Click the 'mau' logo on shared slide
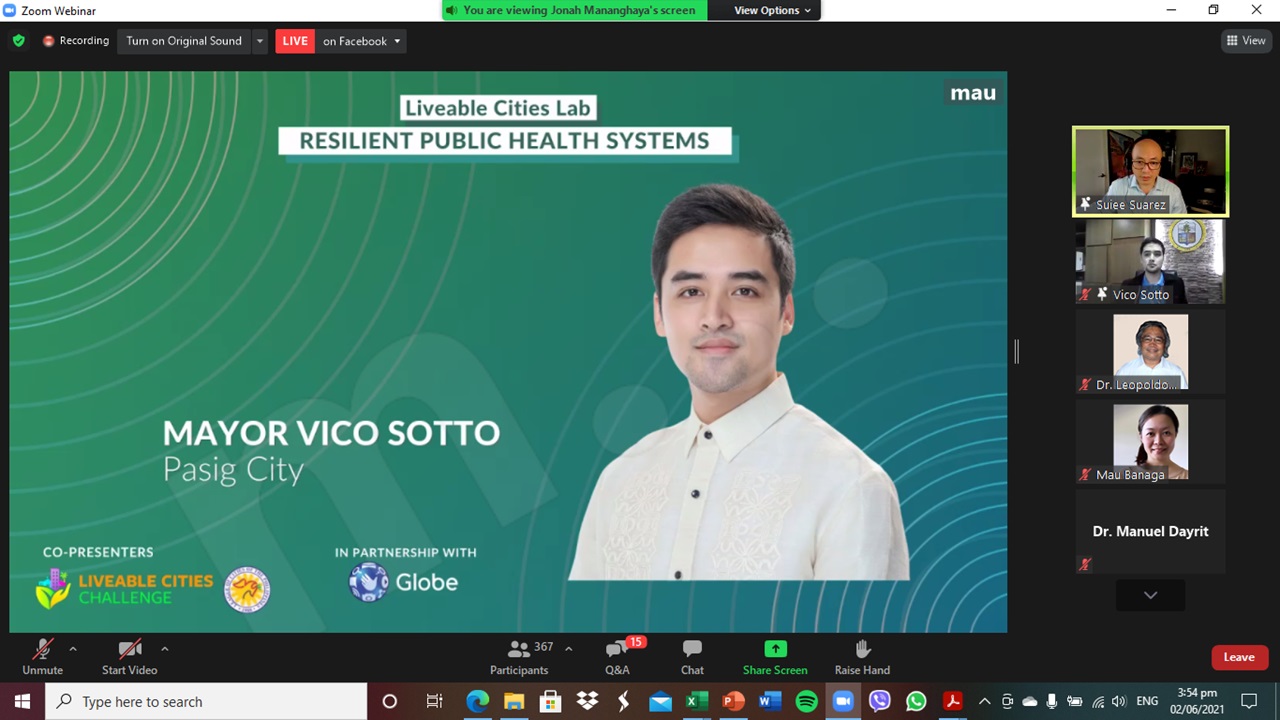The image size is (1280, 720). coord(973,93)
